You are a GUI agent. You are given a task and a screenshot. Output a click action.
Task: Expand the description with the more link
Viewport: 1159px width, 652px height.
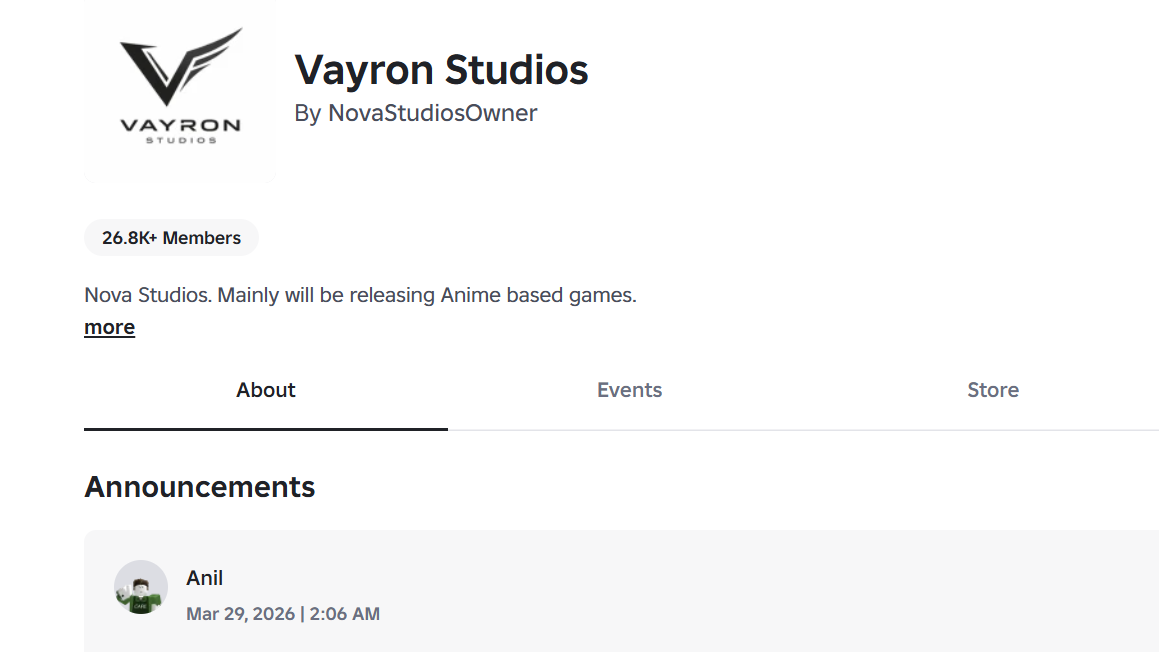pyautogui.click(x=109, y=327)
